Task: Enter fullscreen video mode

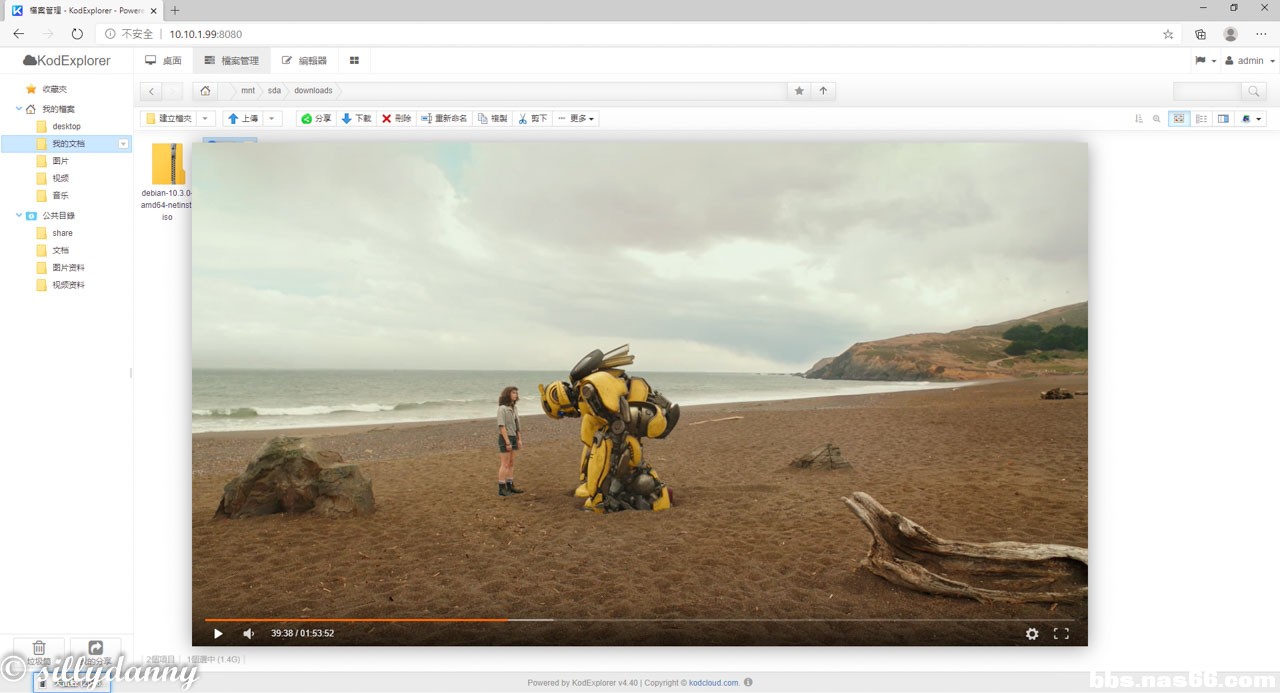Action: point(1062,633)
